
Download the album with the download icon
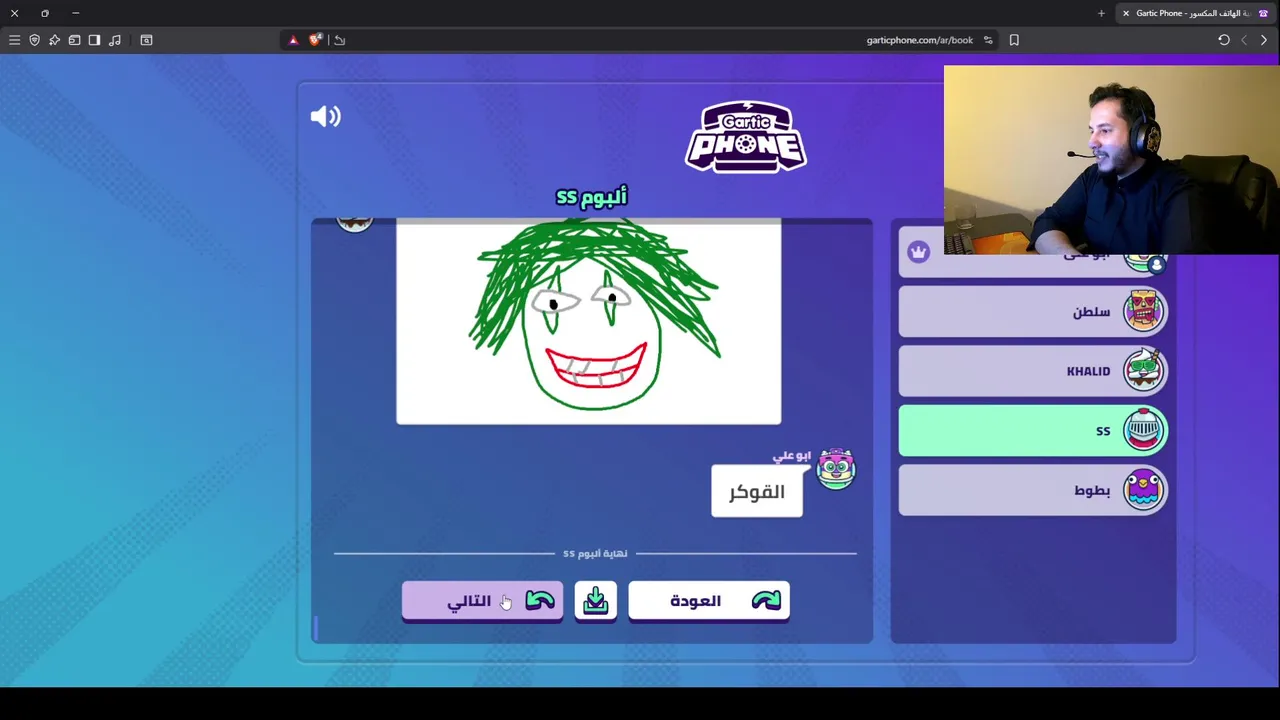tap(596, 601)
